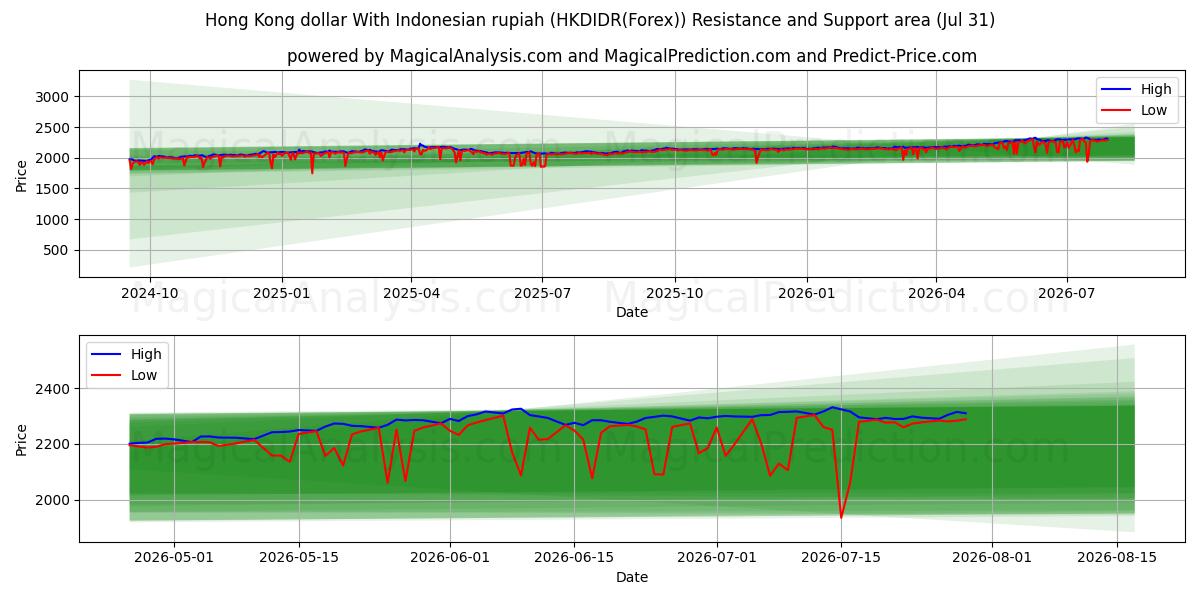Click the 2026-05-15 date tick label
1200x600 pixels.
coord(300,558)
